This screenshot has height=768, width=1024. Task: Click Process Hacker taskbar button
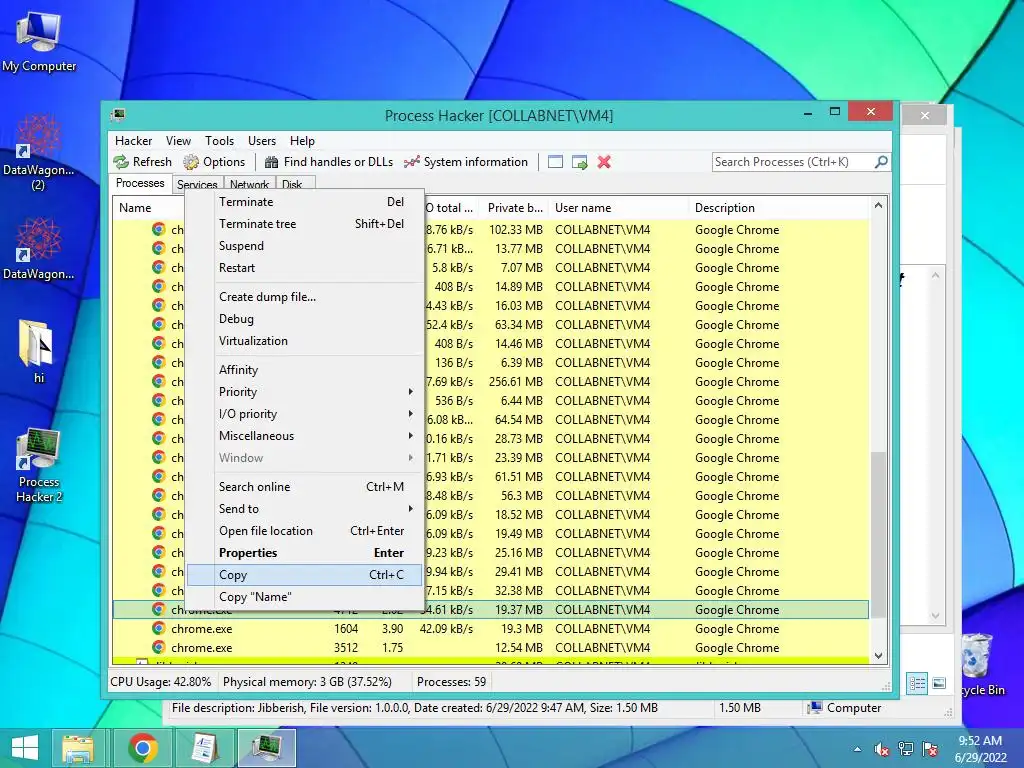point(266,748)
